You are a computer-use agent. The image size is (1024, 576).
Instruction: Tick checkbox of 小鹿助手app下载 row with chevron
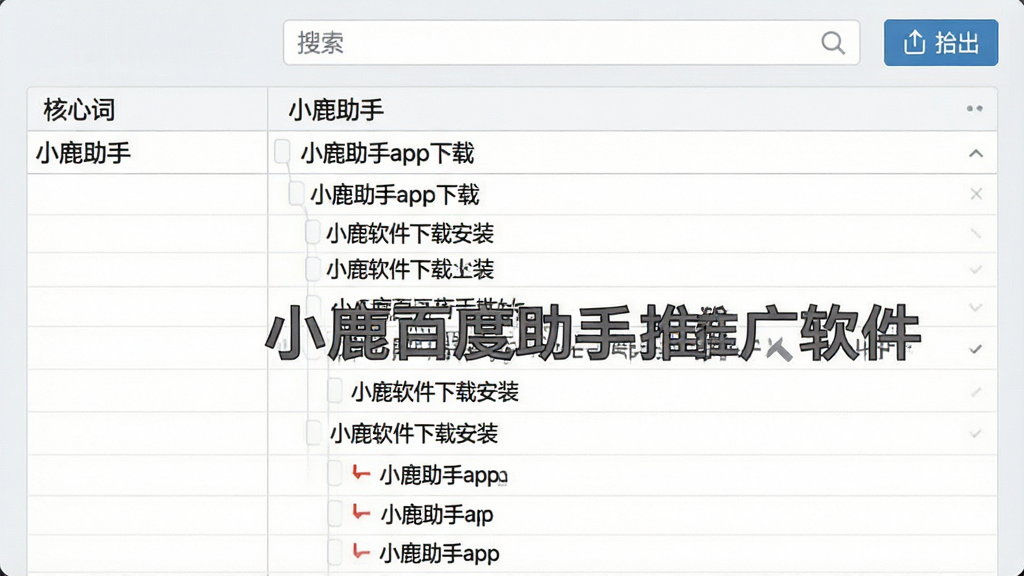click(282, 152)
